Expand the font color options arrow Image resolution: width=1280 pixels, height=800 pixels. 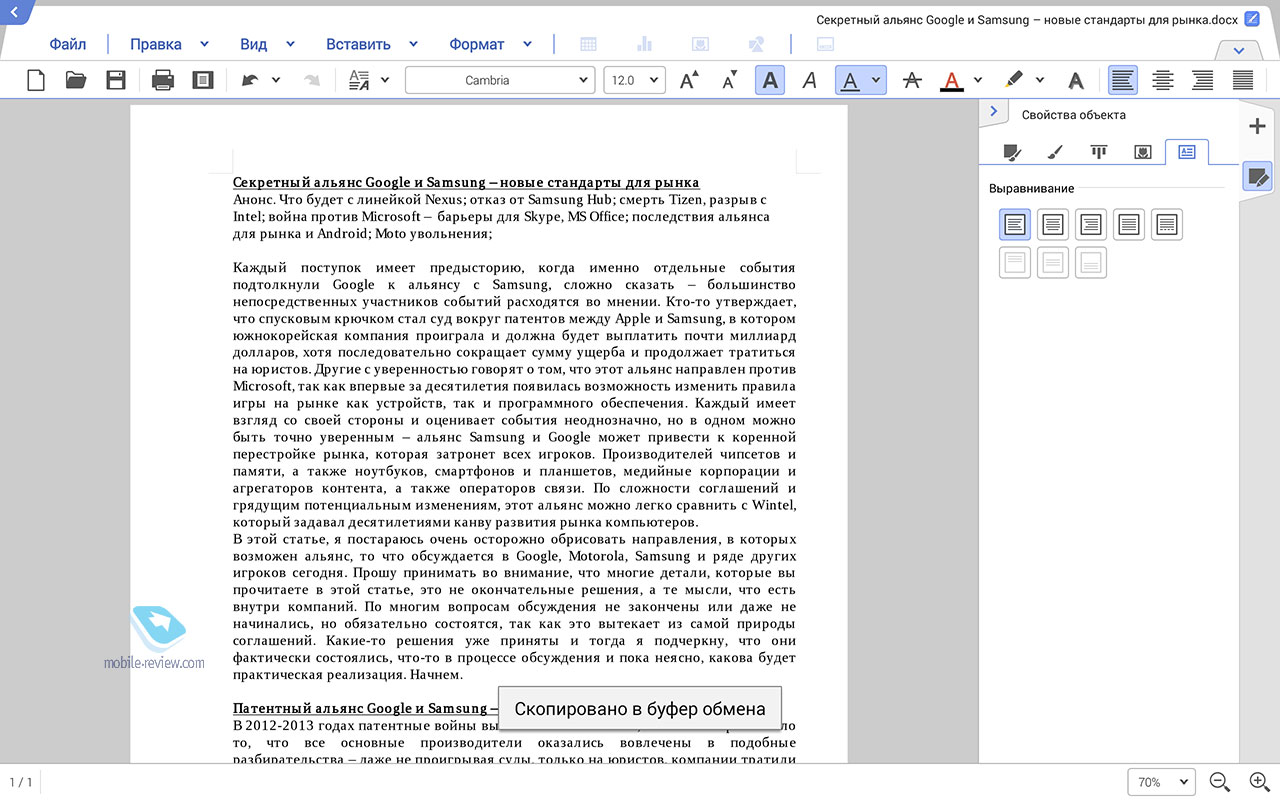tap(978, 80)
